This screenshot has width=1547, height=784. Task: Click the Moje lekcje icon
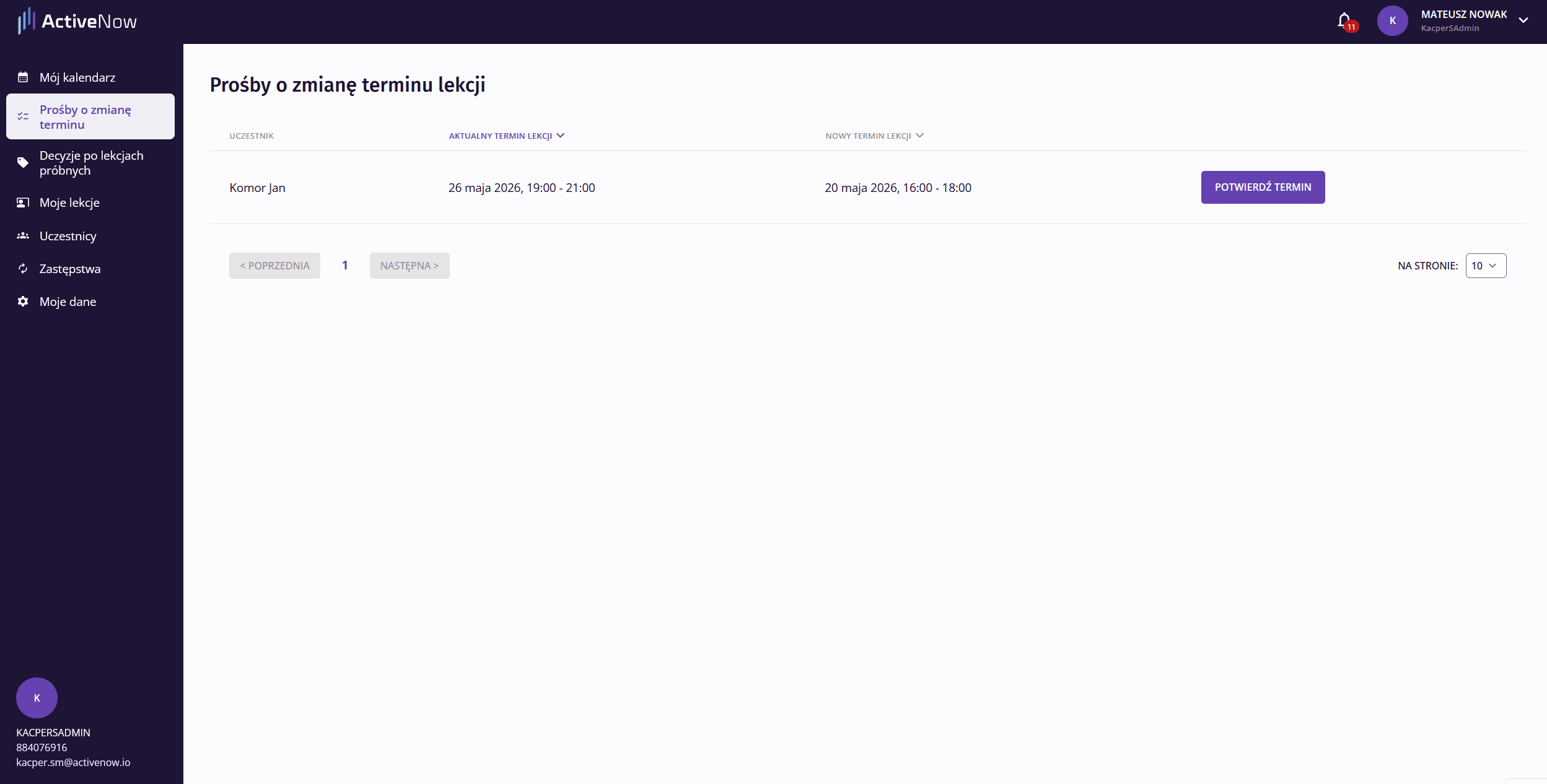tap(23, 203)
